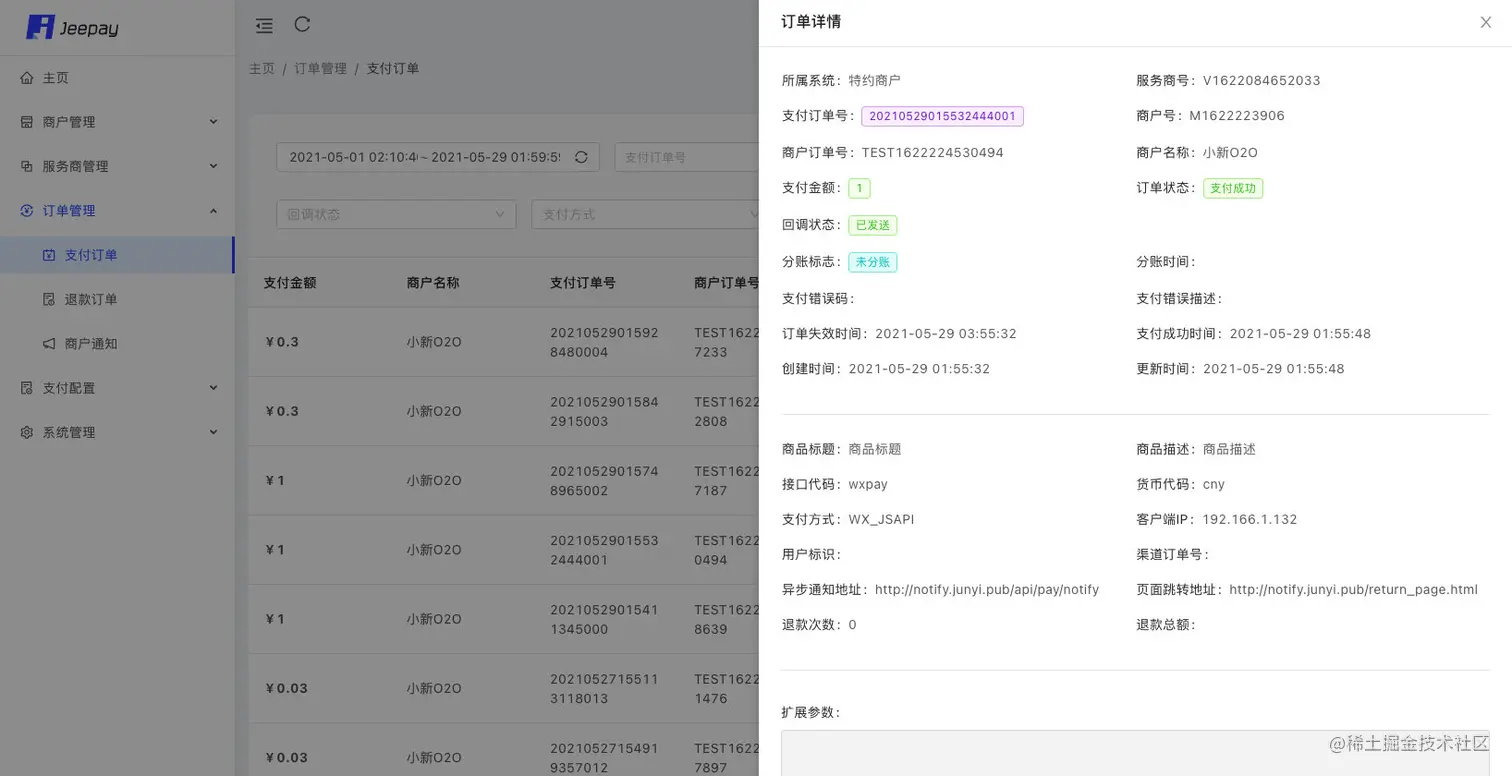Click order number 20210529015411345000 in table

[604, 619]
